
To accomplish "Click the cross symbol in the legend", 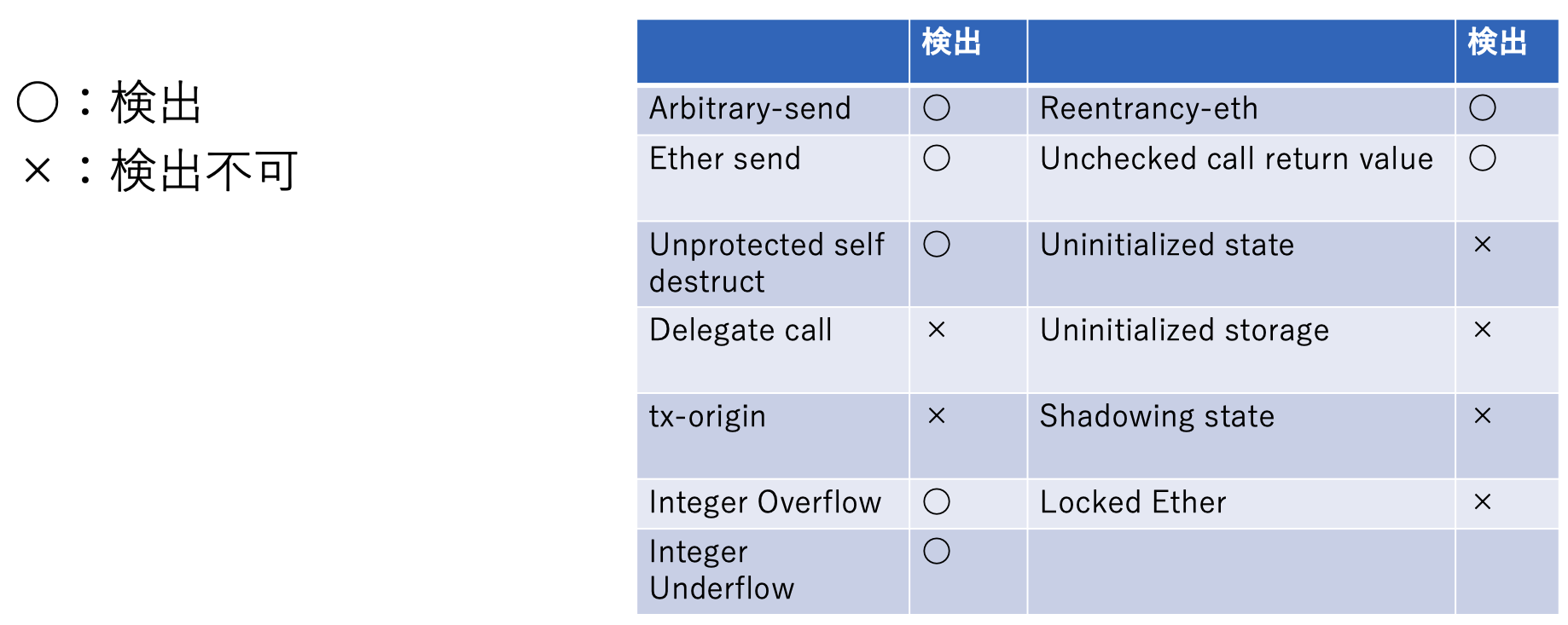I will click(38, 171).
